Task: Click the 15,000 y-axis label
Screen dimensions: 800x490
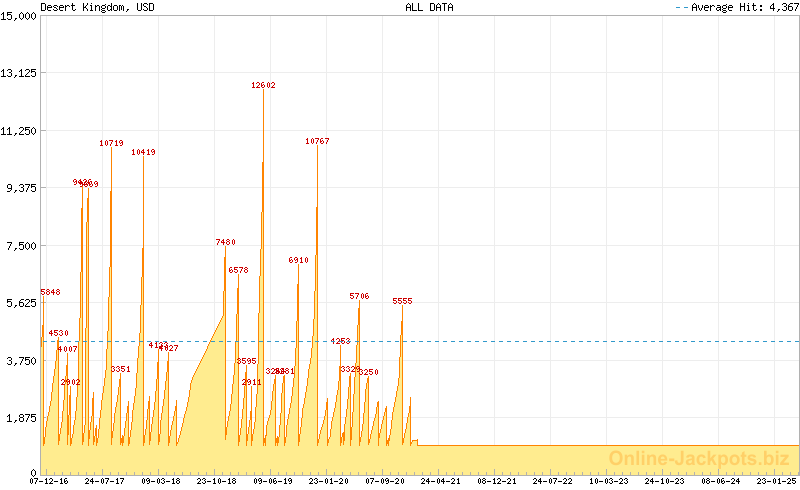Action: pyautogui.click(x=20, y=16)
